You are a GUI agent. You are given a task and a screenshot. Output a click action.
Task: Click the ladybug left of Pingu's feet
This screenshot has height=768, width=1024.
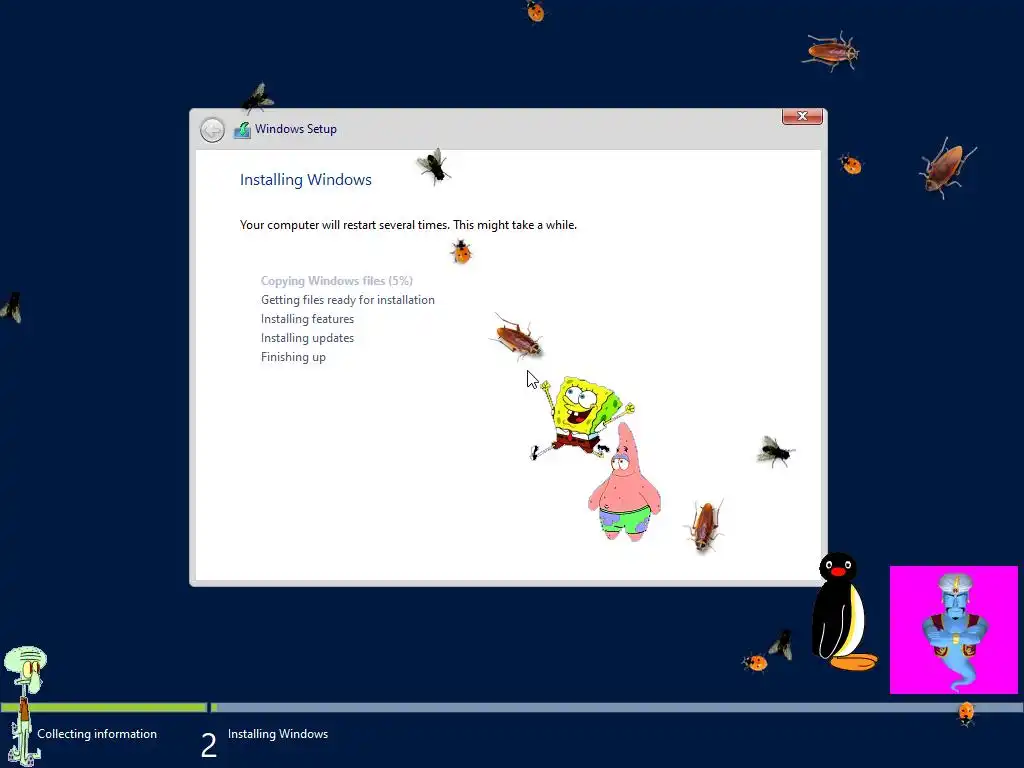point(755,662)
